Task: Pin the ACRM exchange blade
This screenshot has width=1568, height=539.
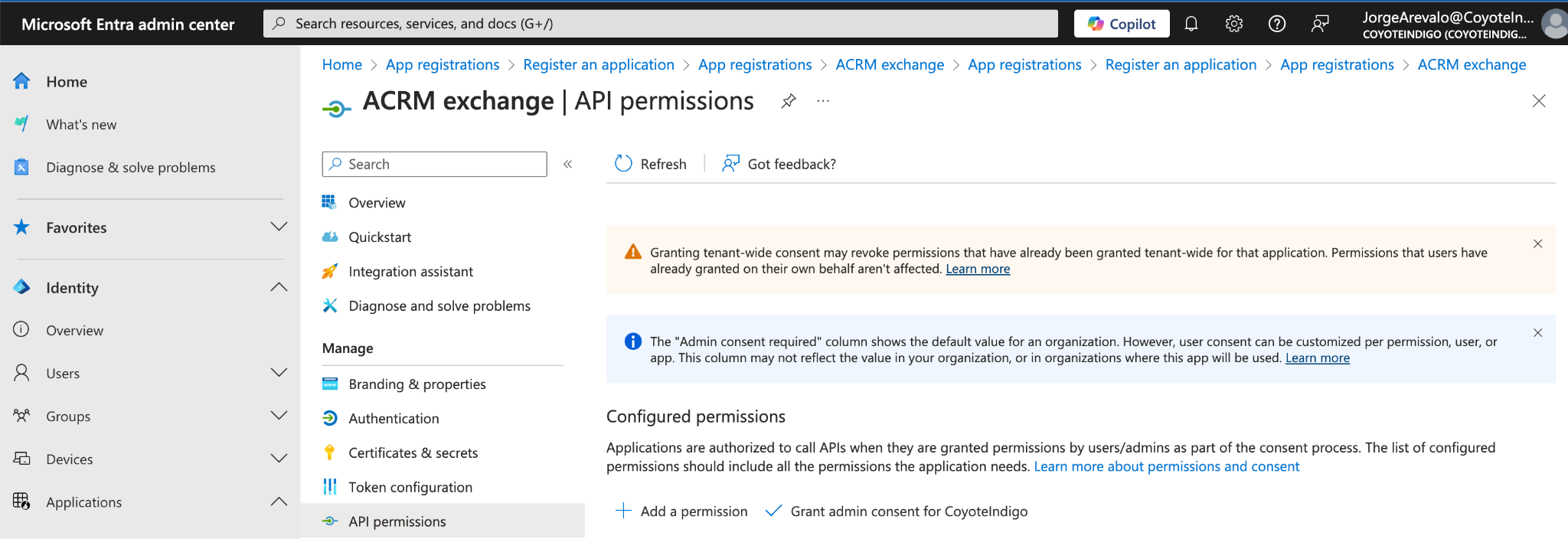Action: click(x=788, y=101)
